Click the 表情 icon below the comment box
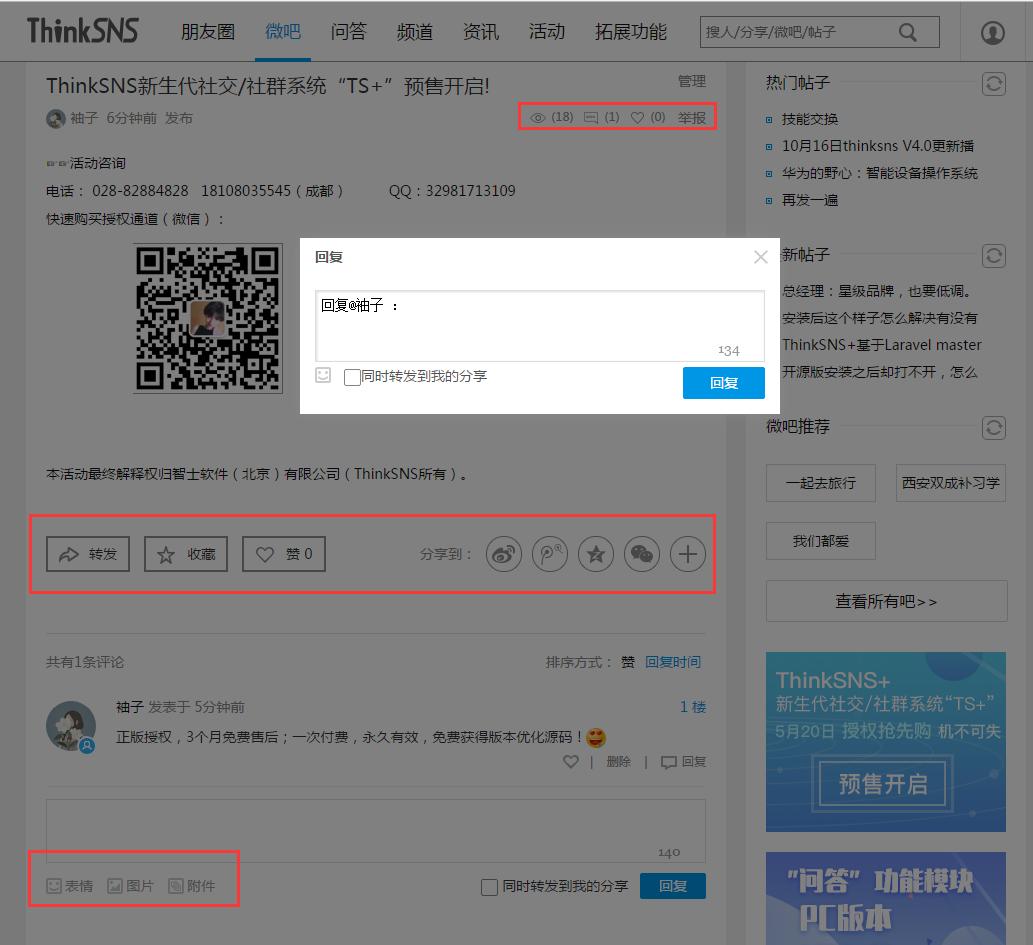This screenshot has width=1033, height=945. point(72,885)
